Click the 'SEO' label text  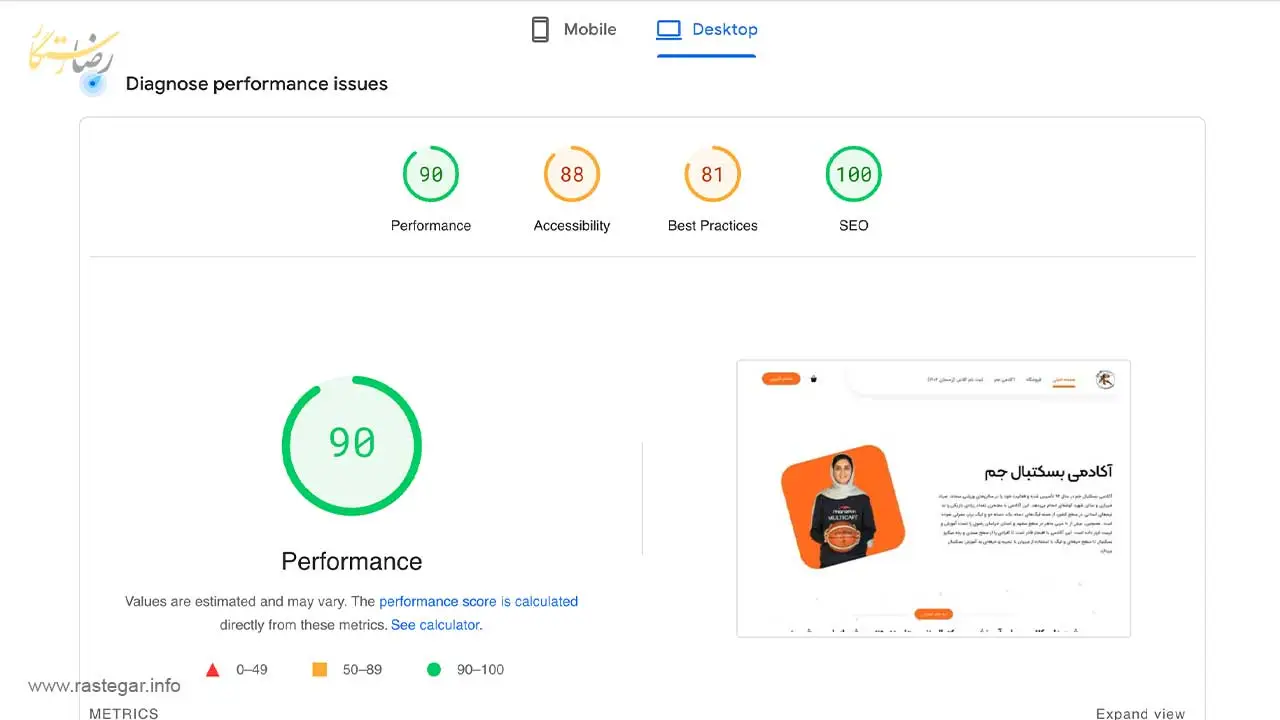pyautogui.click(x=854, y=226)
